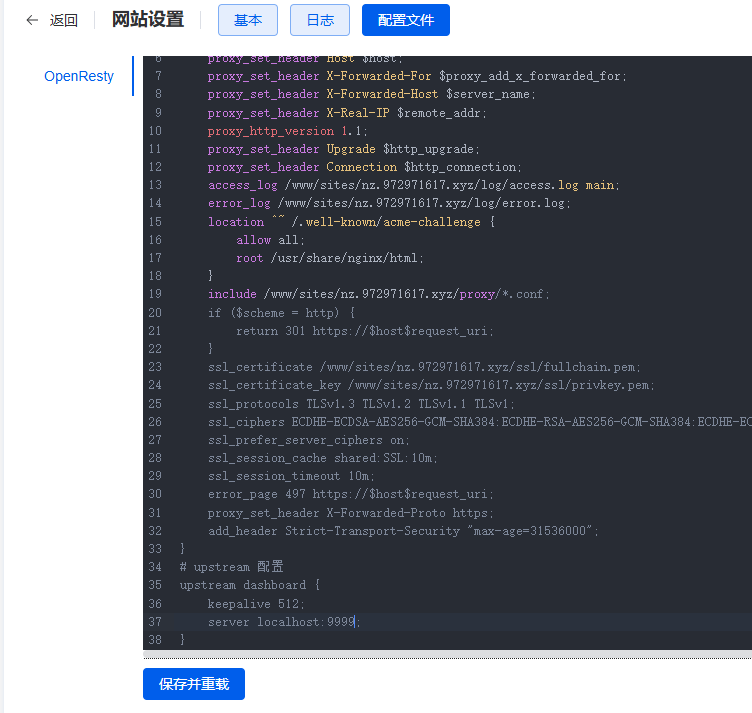The width and height of the screenshot is (752, 713).
Task: Click the 返回 link text
Action: (x=64, y=20)
